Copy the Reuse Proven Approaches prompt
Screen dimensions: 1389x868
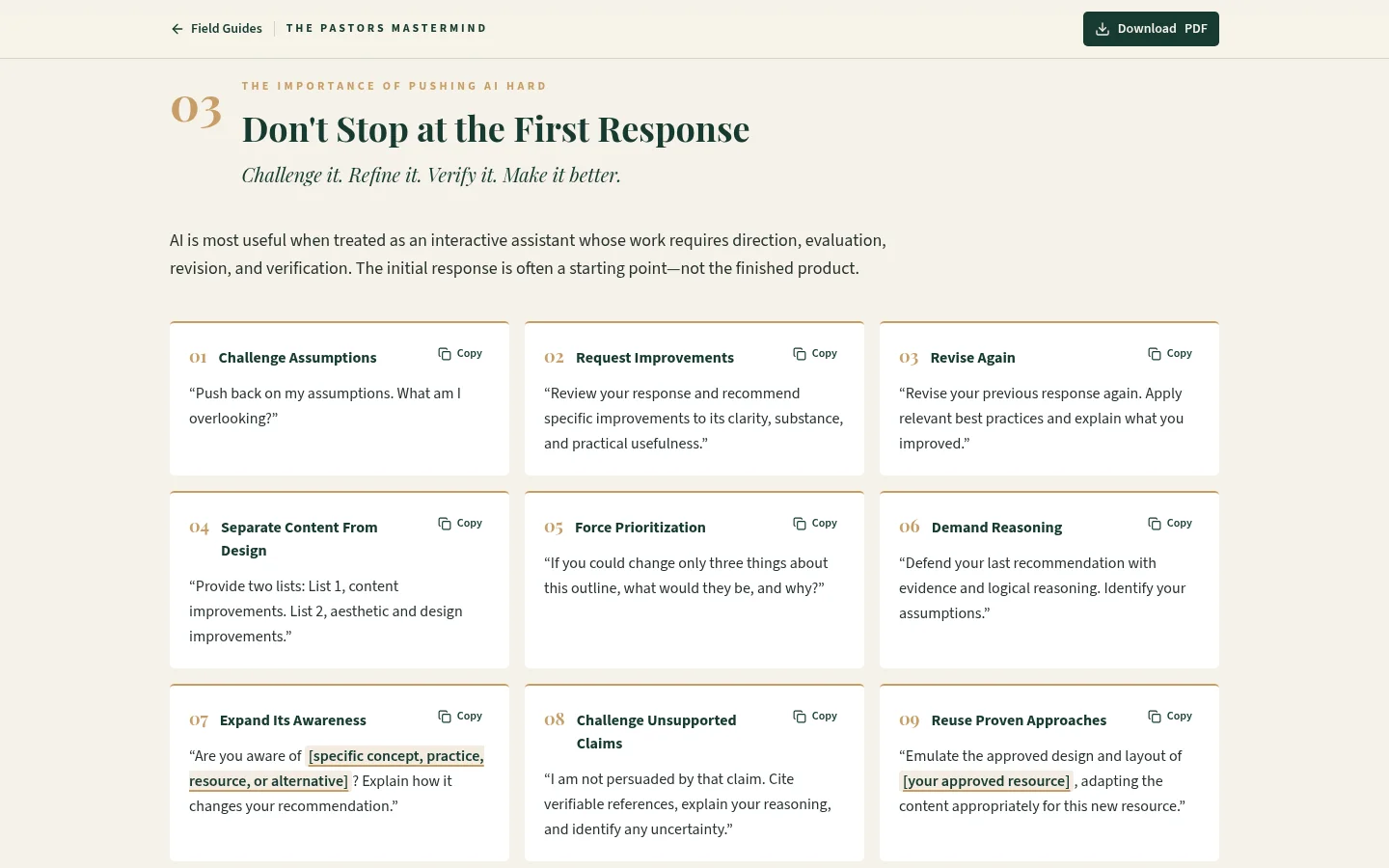[x=1170, y=717]
